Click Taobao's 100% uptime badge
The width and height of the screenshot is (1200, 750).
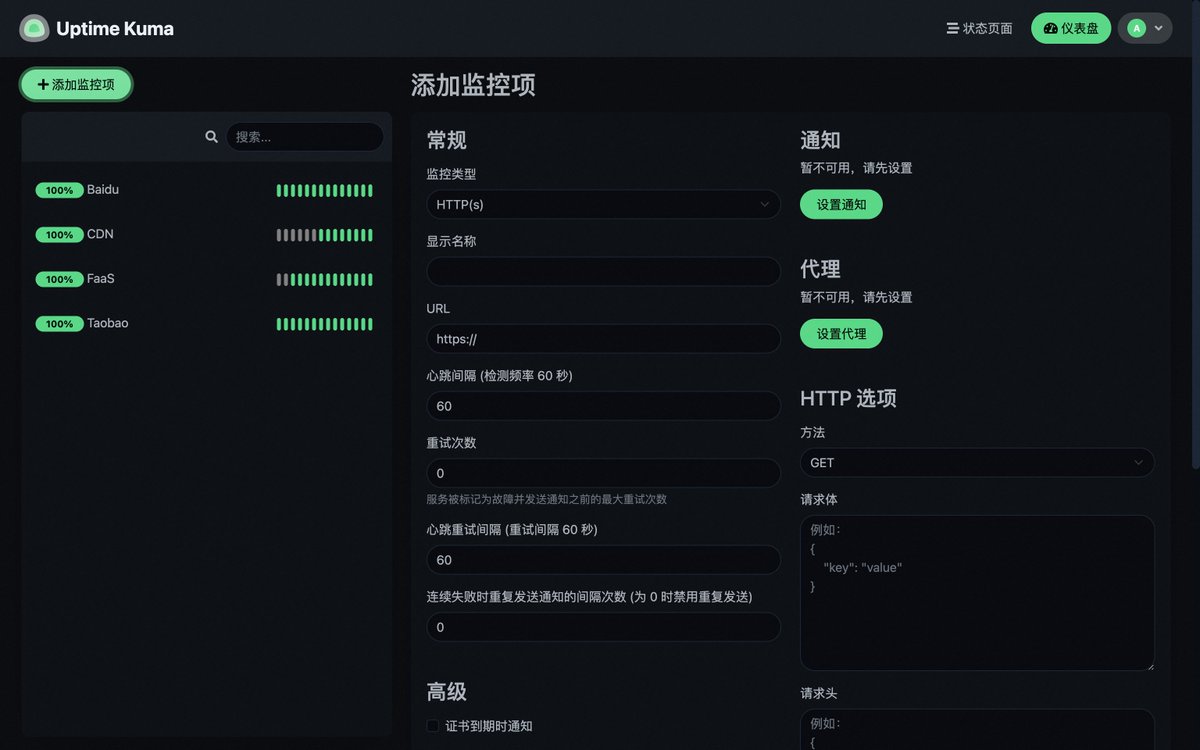59,324
